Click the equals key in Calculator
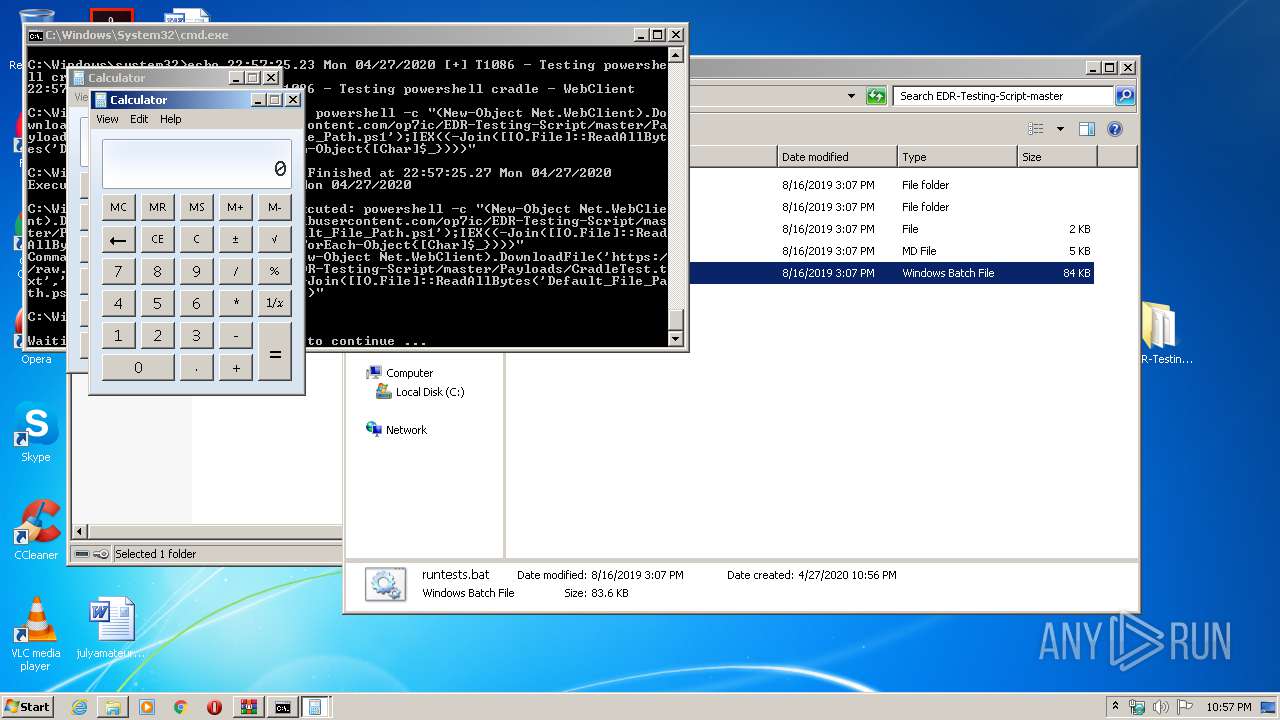The width and height of the screenshot is (1280, 720). click(274, 352)
